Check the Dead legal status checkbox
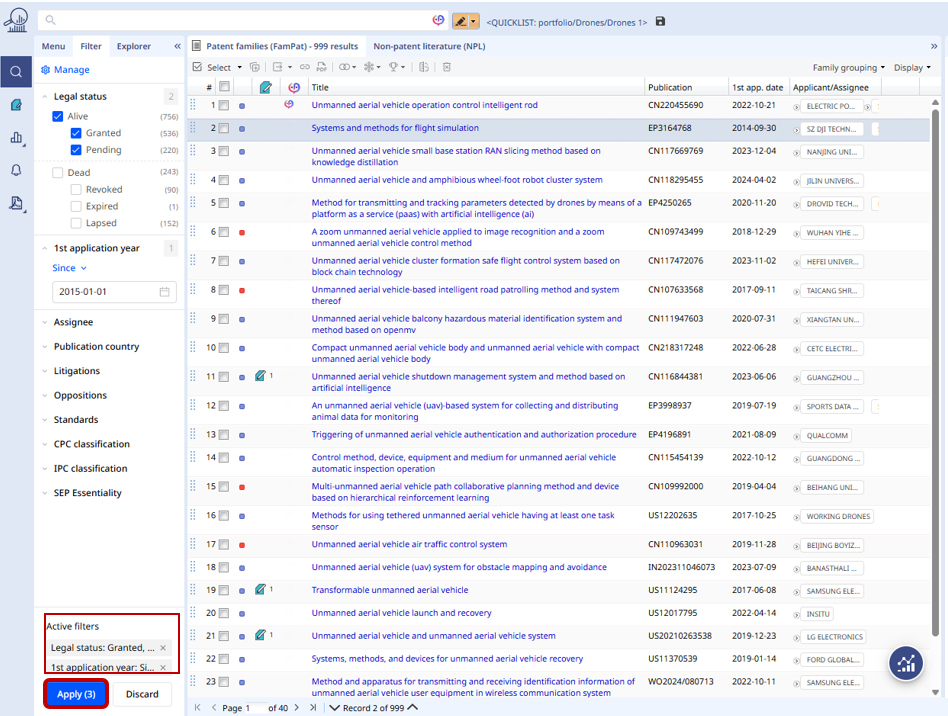This screenshot has height=716, width=948. (58, 173)
